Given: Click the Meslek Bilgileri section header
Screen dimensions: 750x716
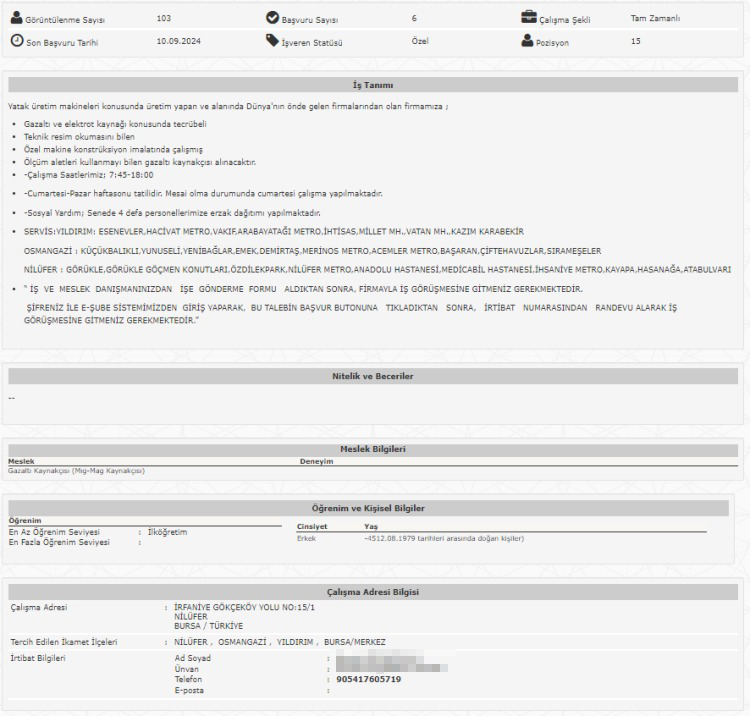Looking at the screenshot, I should point(373,449).
